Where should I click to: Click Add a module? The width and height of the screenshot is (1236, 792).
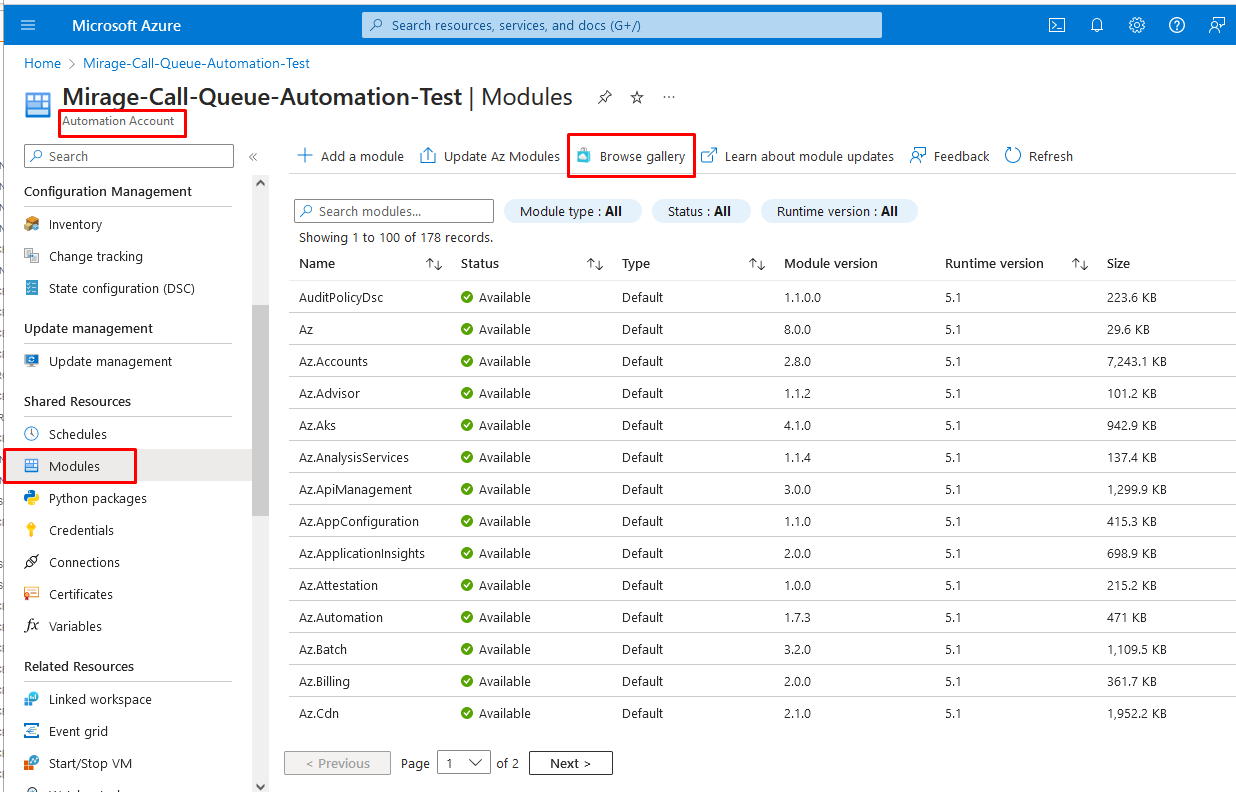350,156
